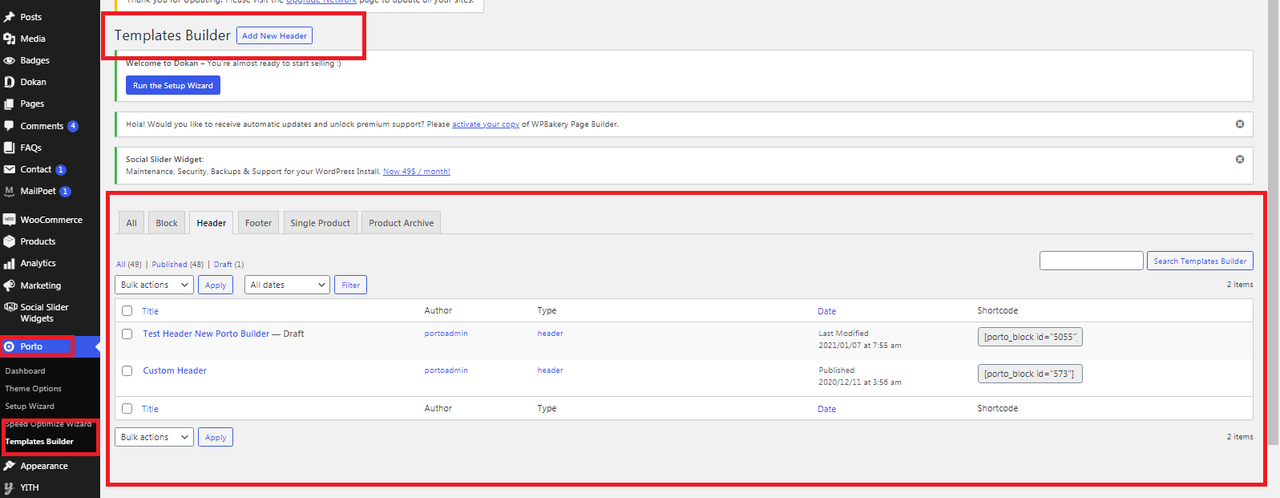The height and width of the screenshot is (498, 1280).
Task: Select the Header tab
Action: 211,223
